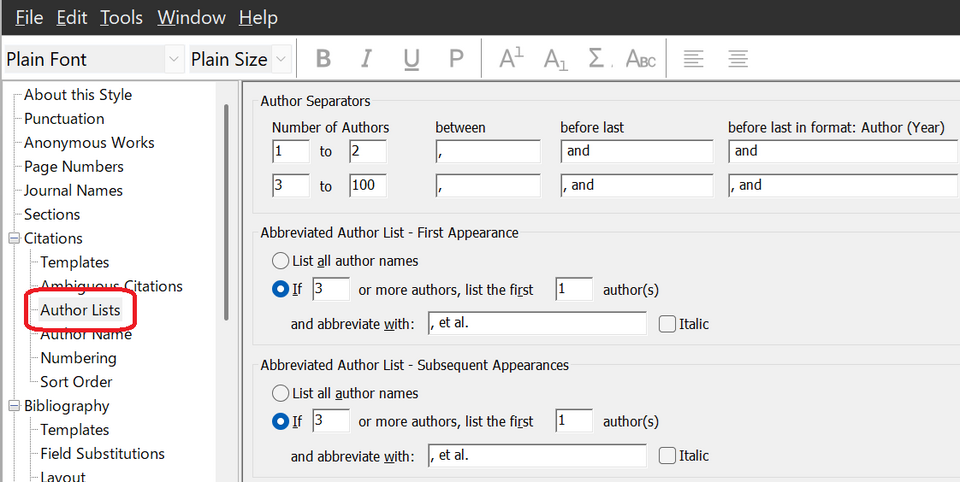The height and width of the screenshot is (482, 960).
Task: Apply Italic formatting from toolbar
Action: click(366, 59)
